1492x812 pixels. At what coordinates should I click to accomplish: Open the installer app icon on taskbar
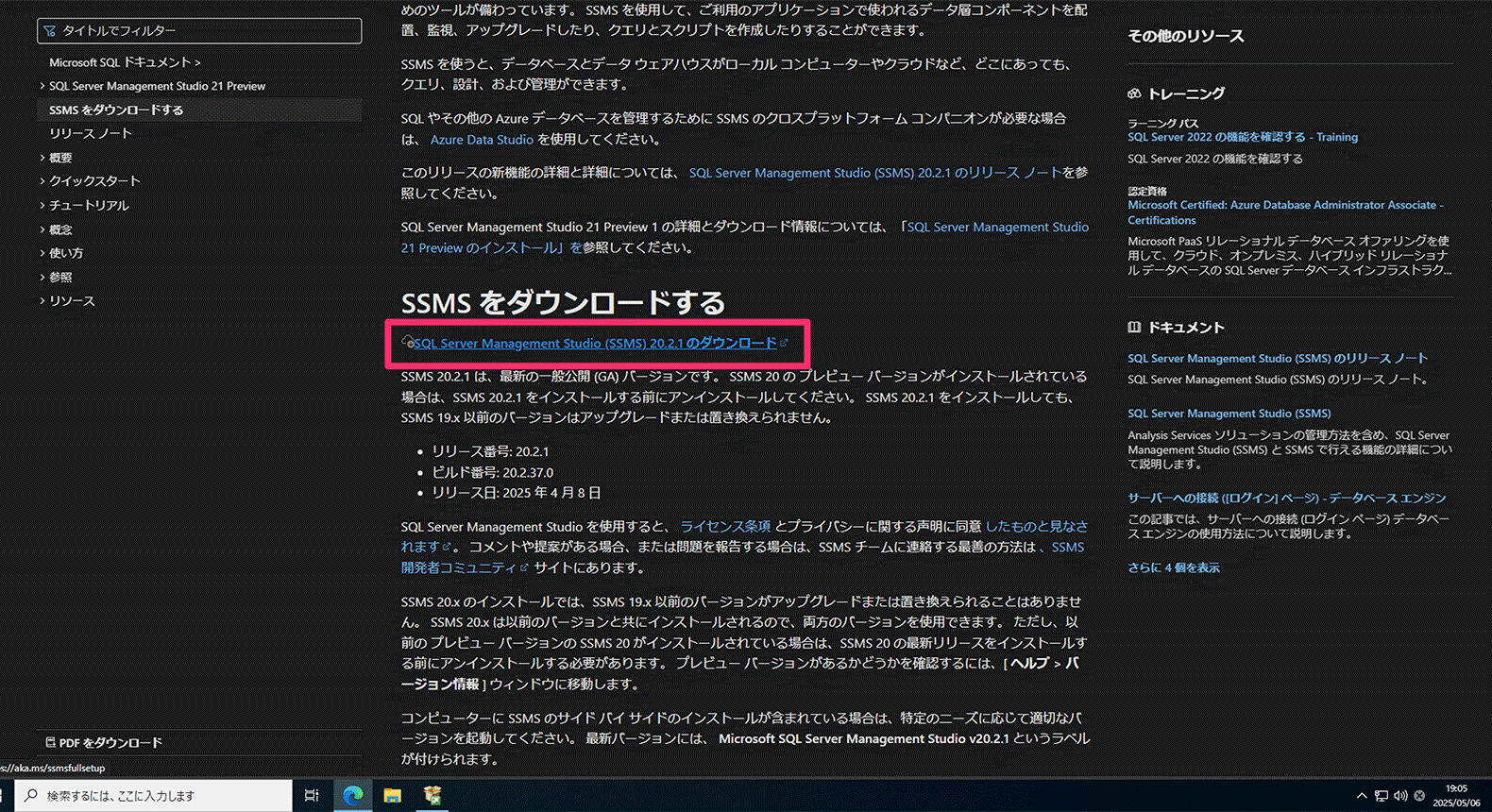[x=432, y=796]
